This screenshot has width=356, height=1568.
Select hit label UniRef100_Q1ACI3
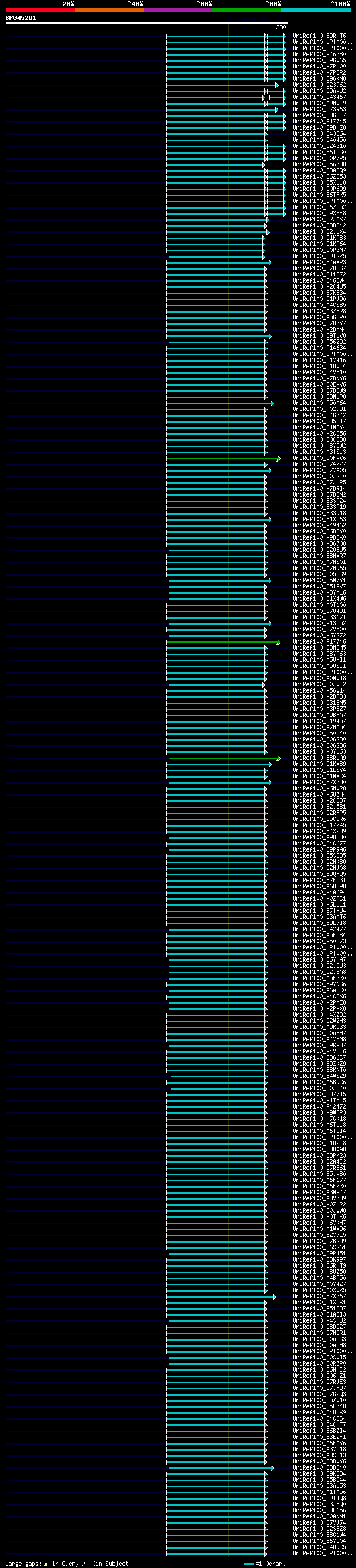tap(319, 1315)
